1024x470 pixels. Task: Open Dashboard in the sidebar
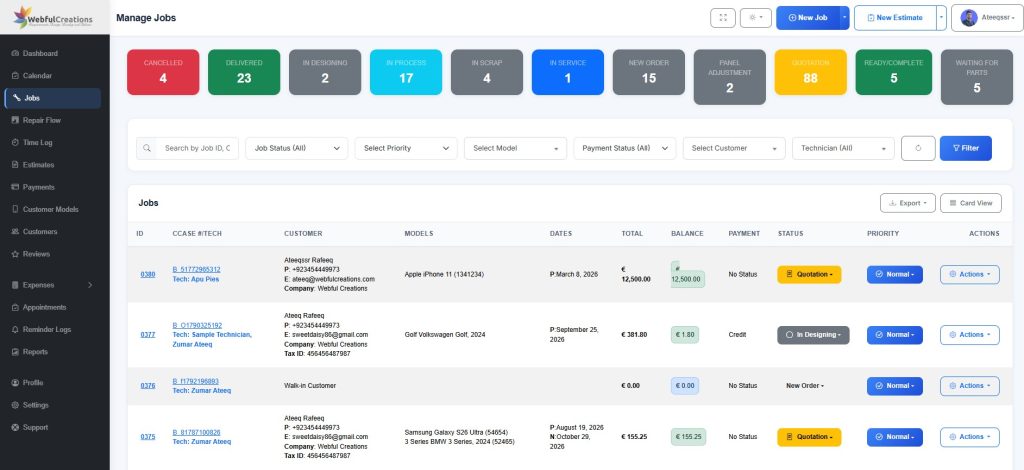pos(52,54)
